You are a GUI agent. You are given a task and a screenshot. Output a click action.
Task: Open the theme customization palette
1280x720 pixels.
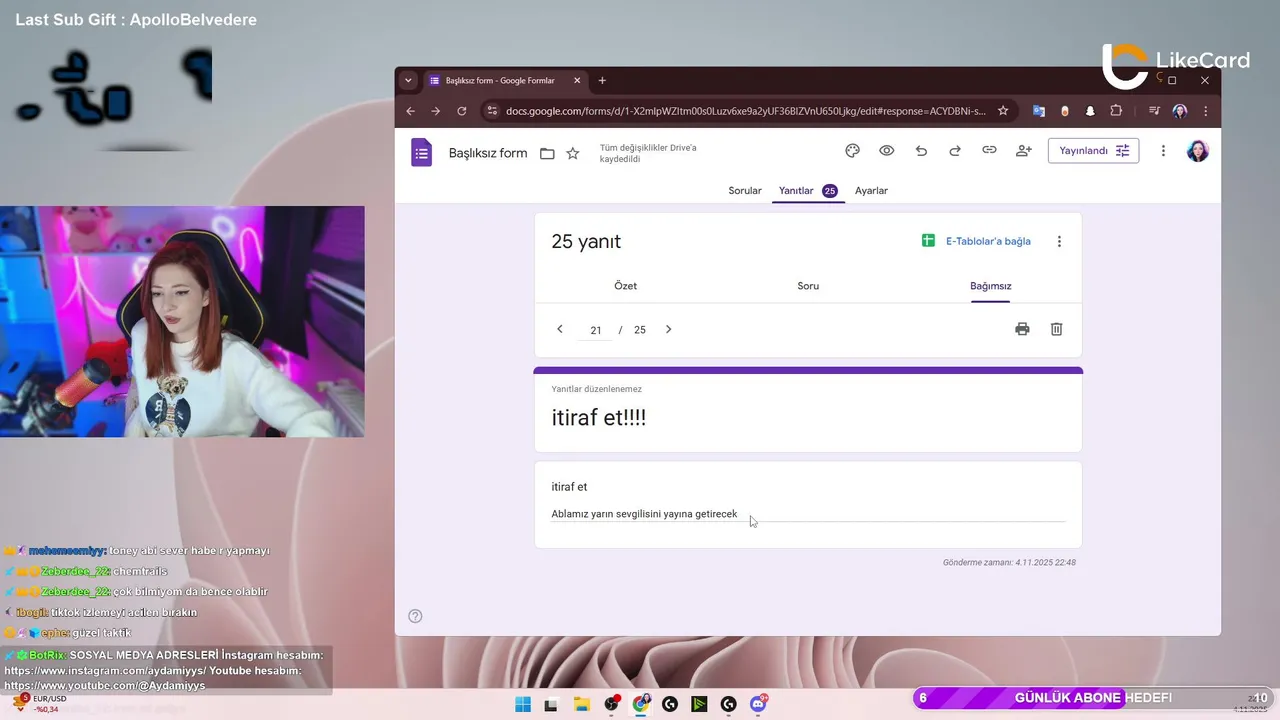pyautogui.click(x=853, y=151)
